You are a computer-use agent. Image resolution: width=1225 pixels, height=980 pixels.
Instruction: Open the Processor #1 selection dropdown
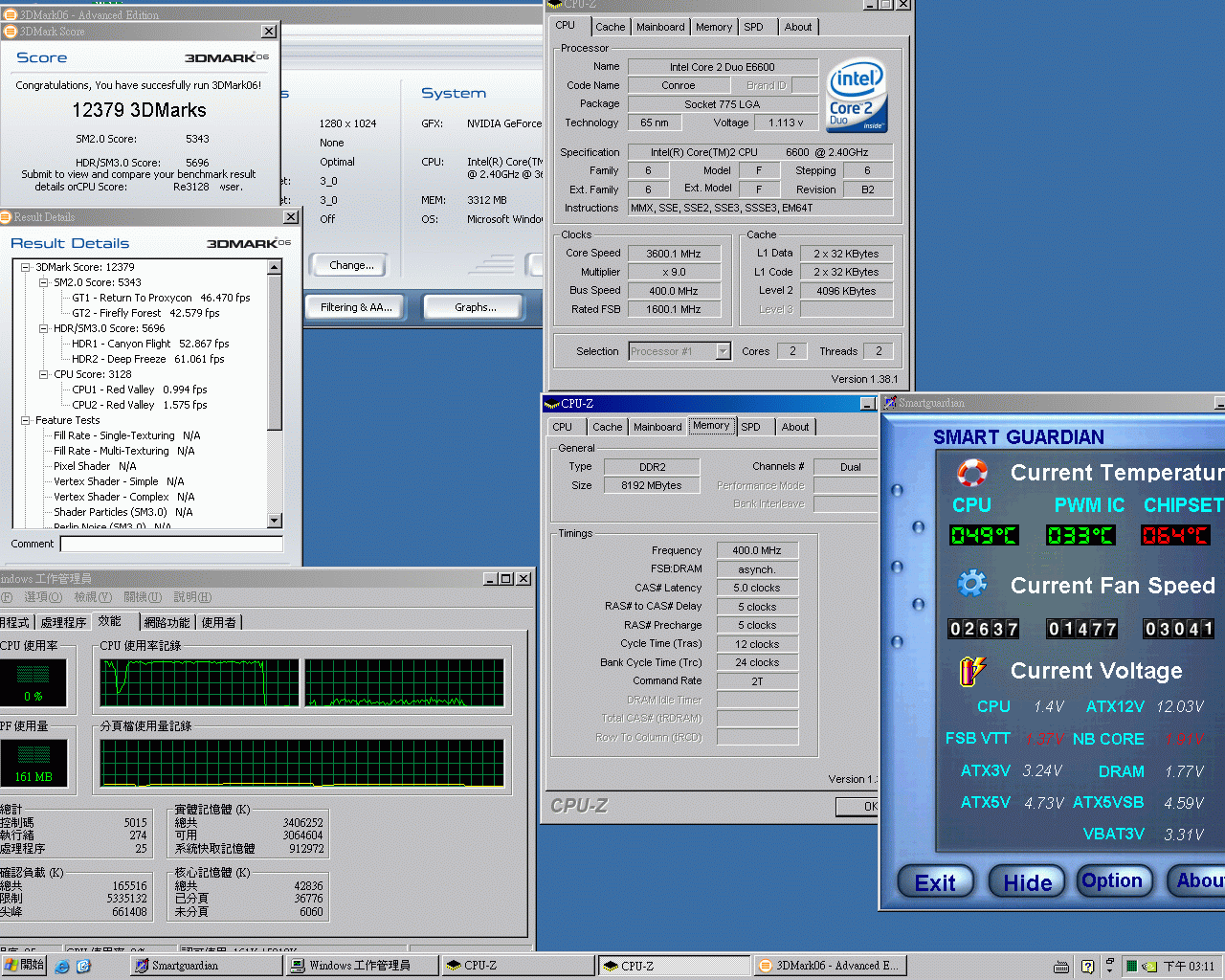point(723,351)
